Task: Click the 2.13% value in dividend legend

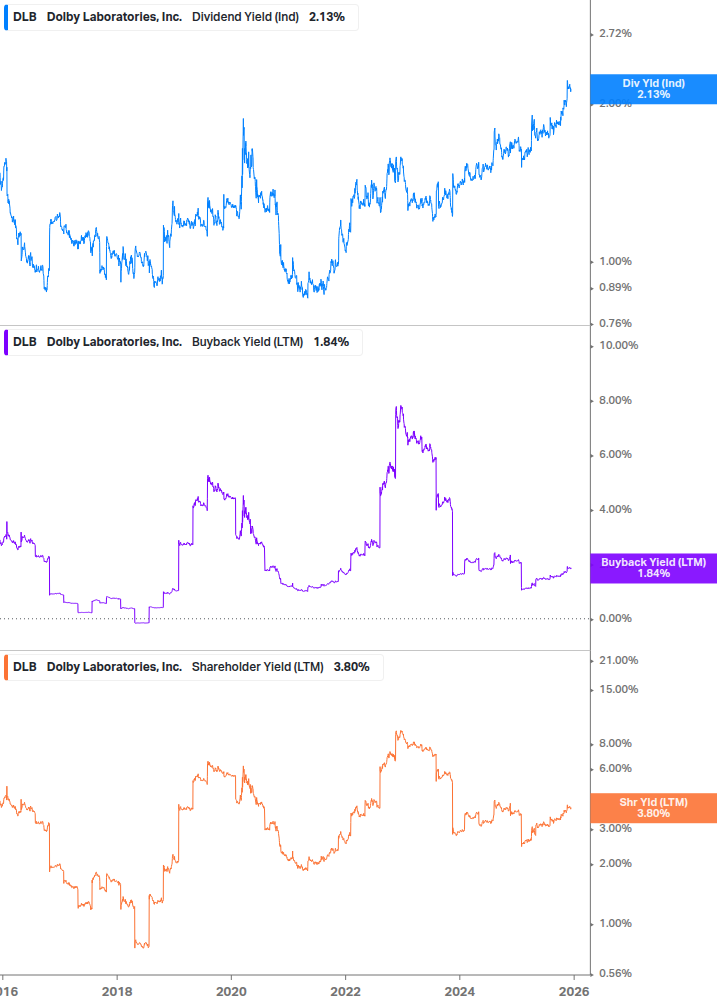Action: tap(327, 17)
